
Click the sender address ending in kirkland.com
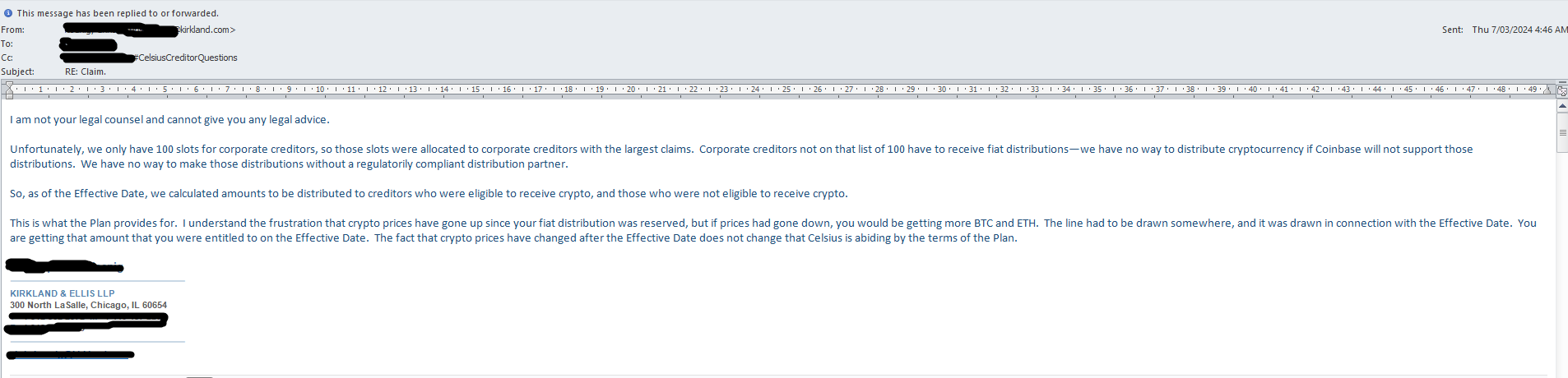(150, 30)
